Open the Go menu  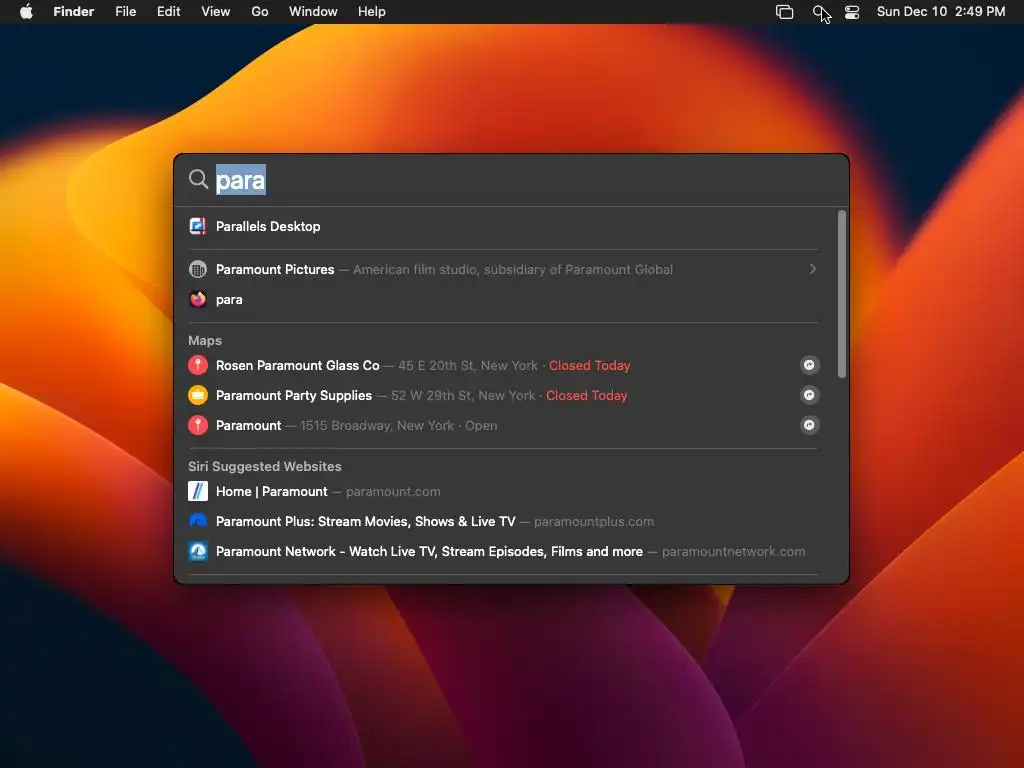(x=260, y=12)
